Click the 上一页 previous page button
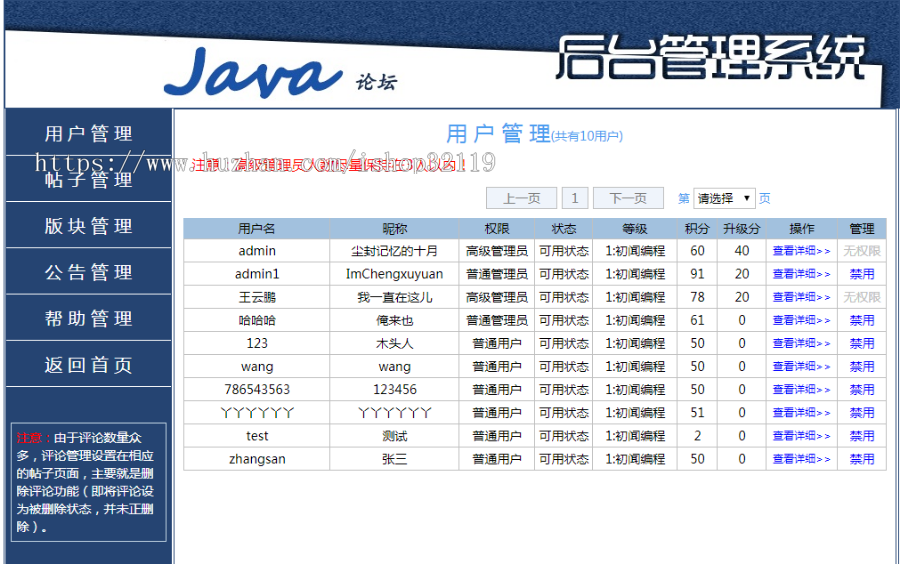900x564 pixels. [521, 199]
